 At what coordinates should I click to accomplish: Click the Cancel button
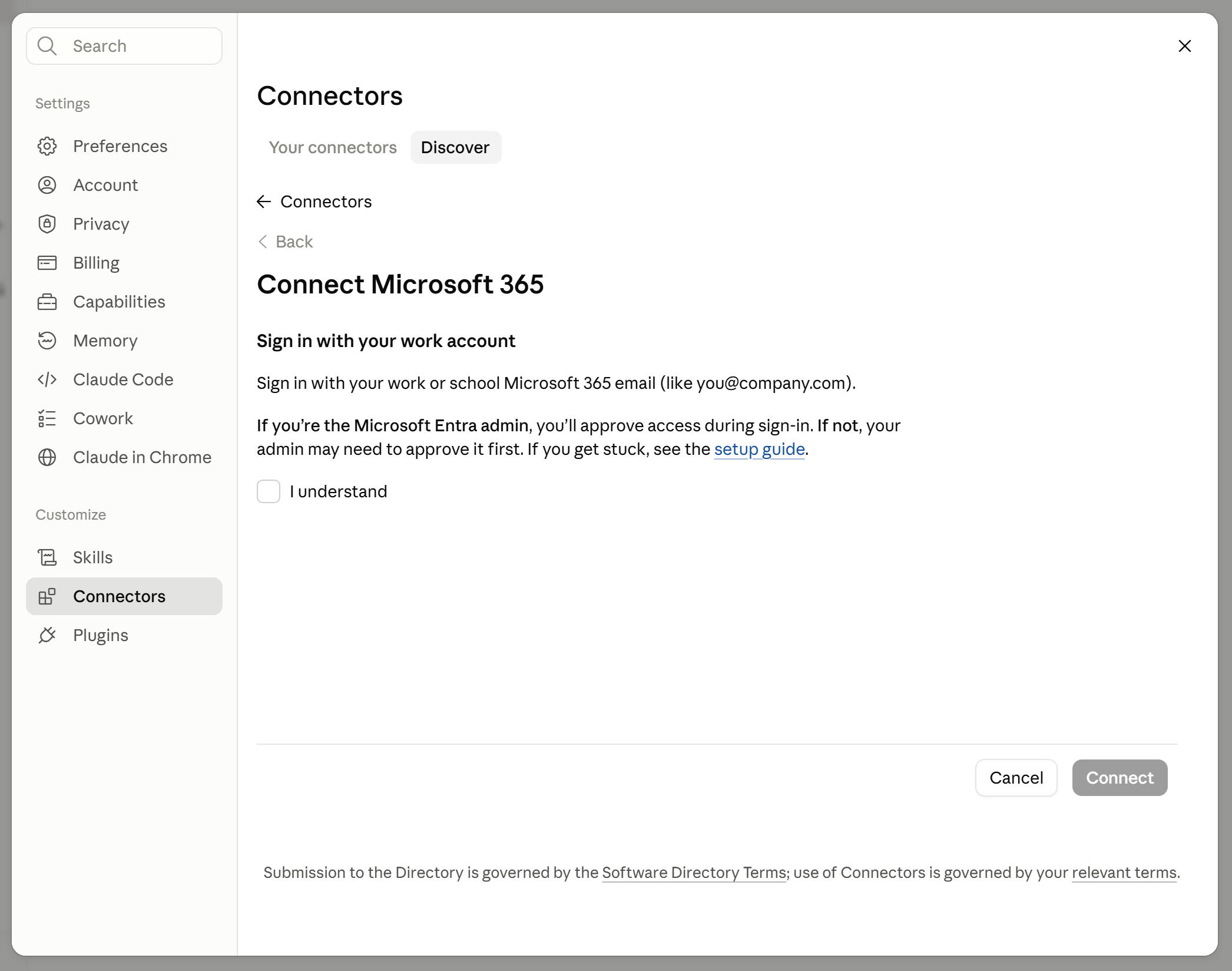1016,778
